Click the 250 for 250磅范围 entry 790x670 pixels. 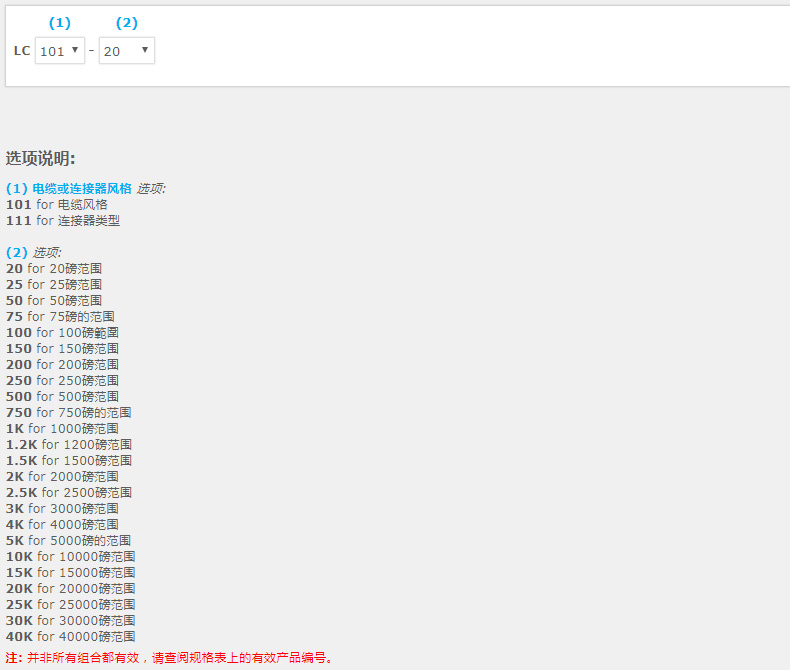(x=63, y=380)
